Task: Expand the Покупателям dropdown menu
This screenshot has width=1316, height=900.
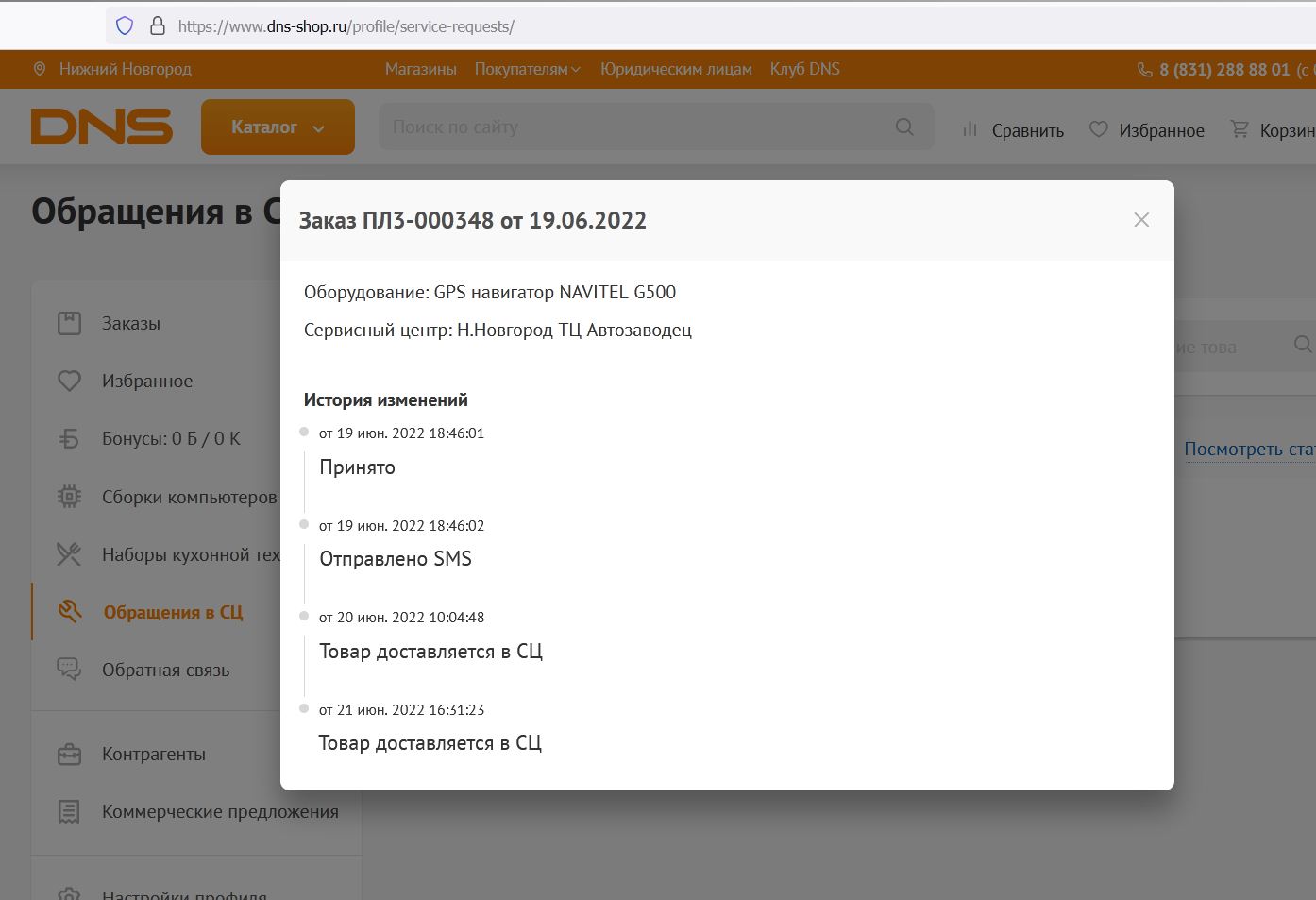Action: (527, 69)
